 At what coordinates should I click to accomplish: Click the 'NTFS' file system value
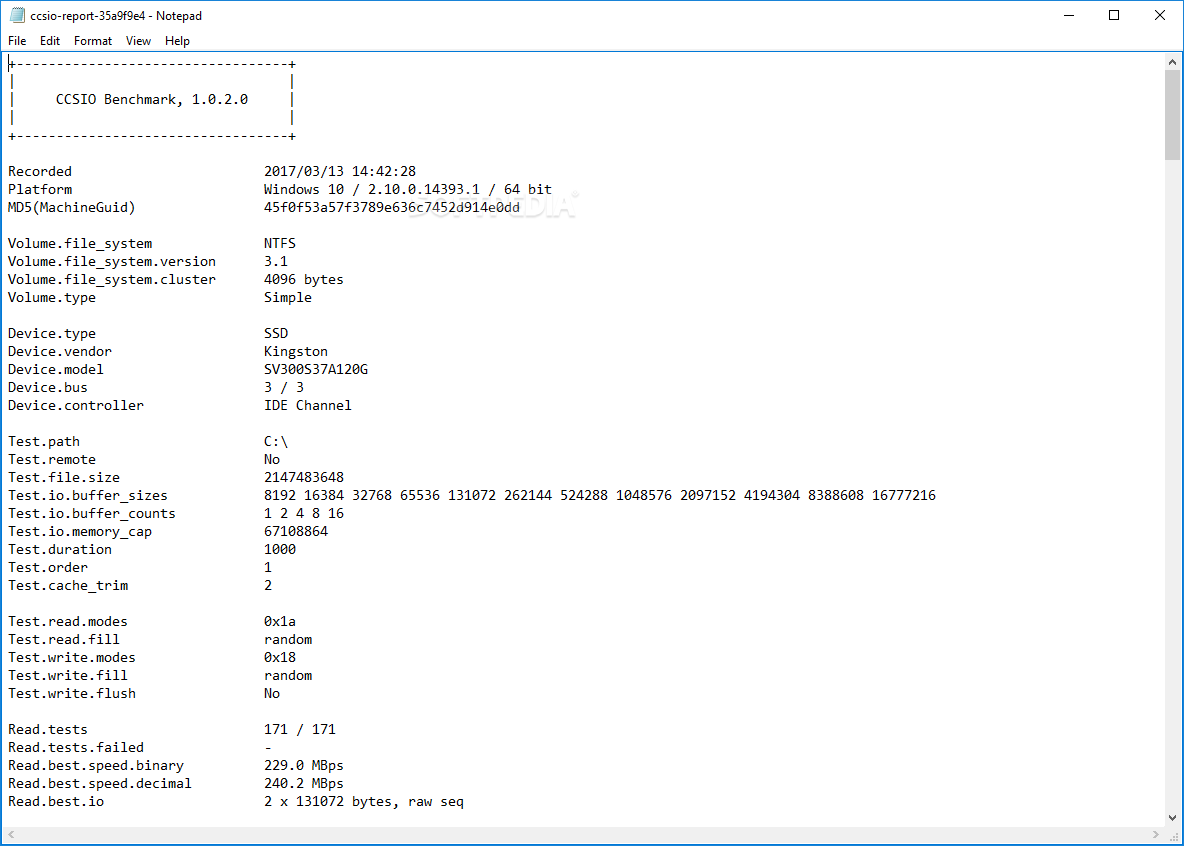(280, 243)
